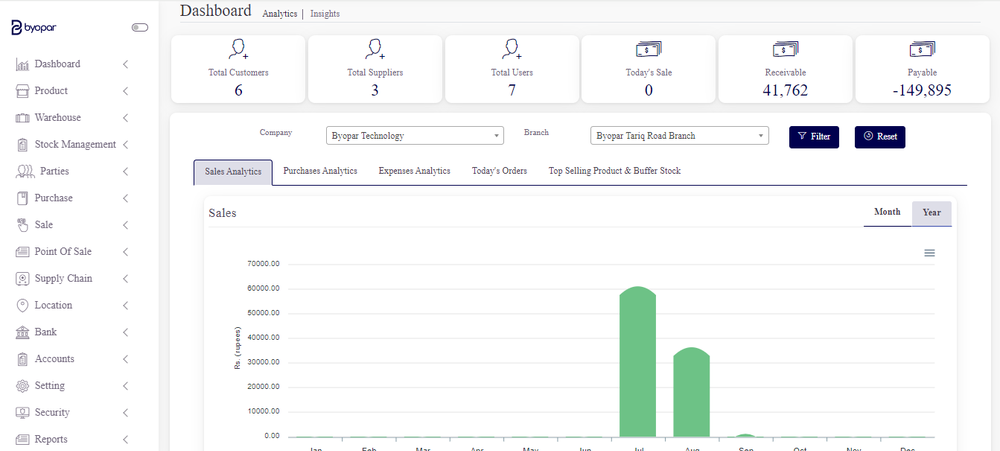
Task: Expand the Sale menu chevron
Action: (x=126, y=225)
